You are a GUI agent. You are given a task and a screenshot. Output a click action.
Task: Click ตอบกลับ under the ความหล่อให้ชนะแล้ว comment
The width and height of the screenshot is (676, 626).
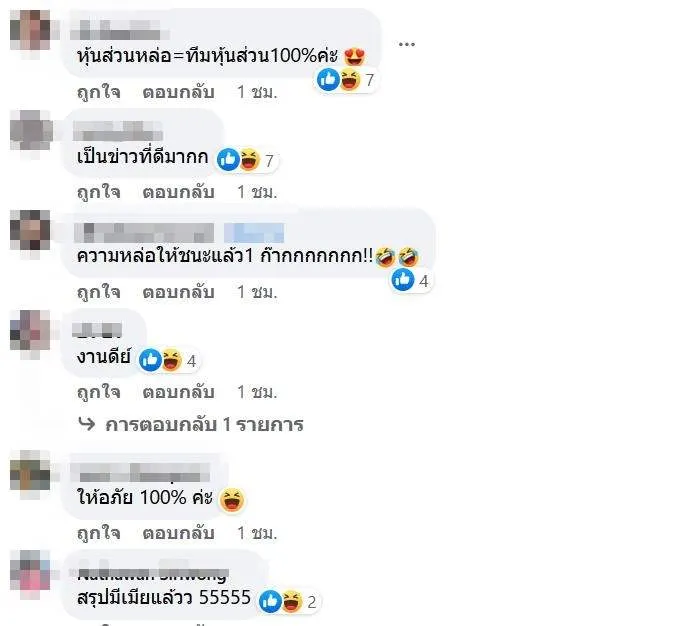tap(178, 292)
